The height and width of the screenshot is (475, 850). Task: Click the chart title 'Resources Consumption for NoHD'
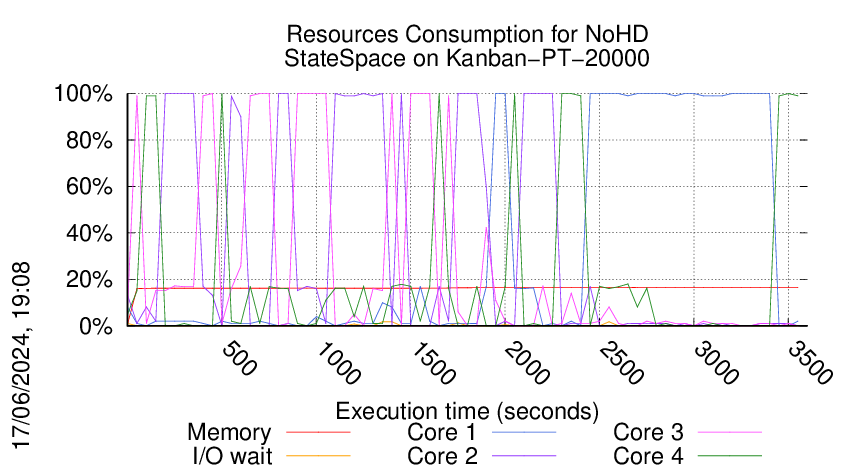click(x=467, y=34)
